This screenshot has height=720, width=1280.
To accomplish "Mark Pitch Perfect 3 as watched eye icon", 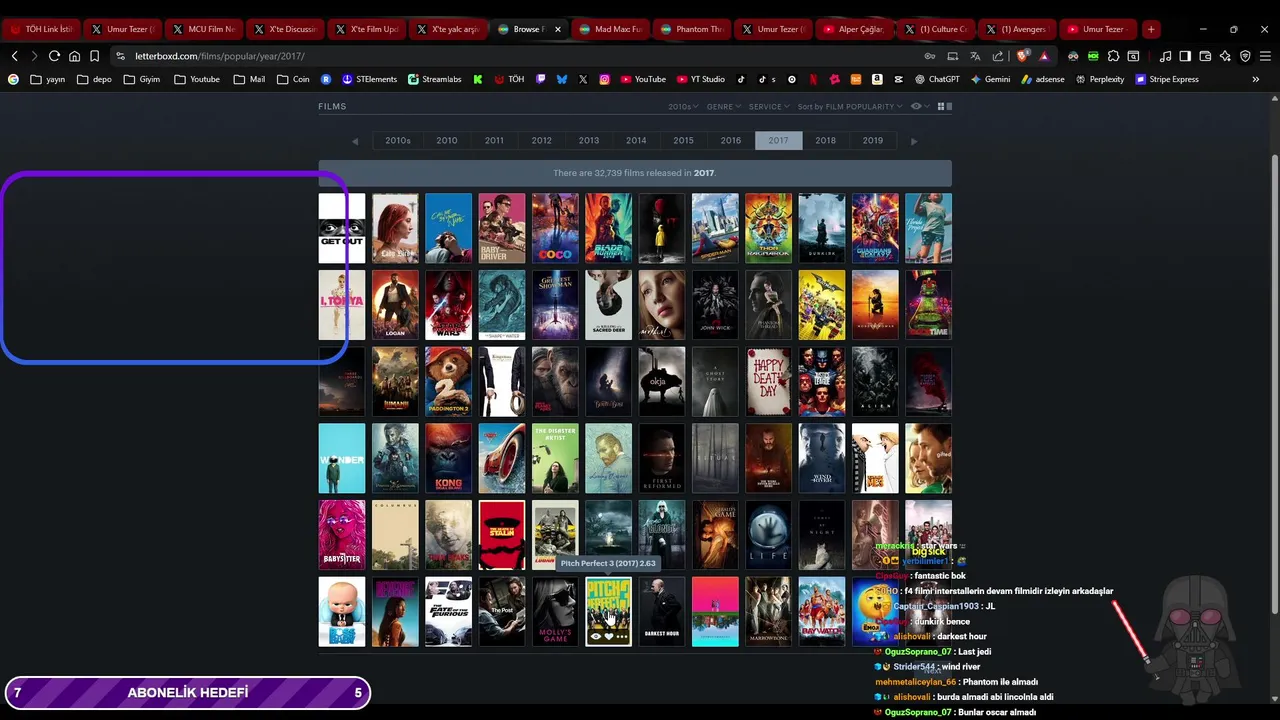I will (x=596, y=637).
